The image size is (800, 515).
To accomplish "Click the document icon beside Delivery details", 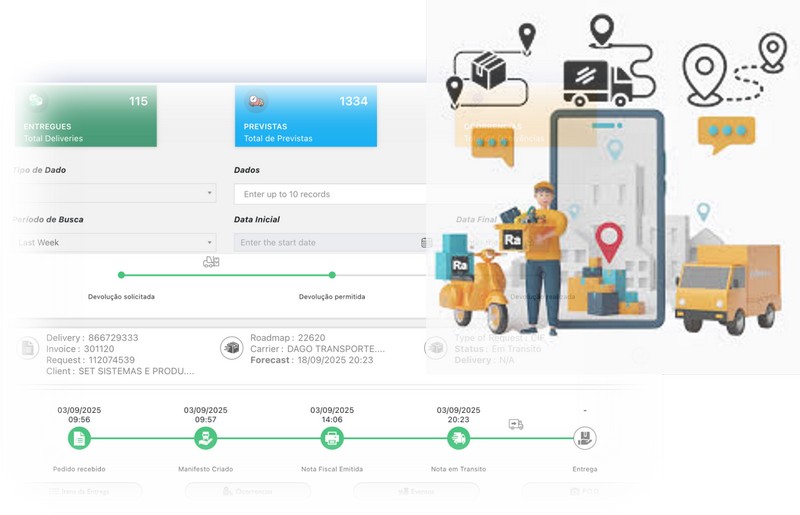I will (28, 348).
